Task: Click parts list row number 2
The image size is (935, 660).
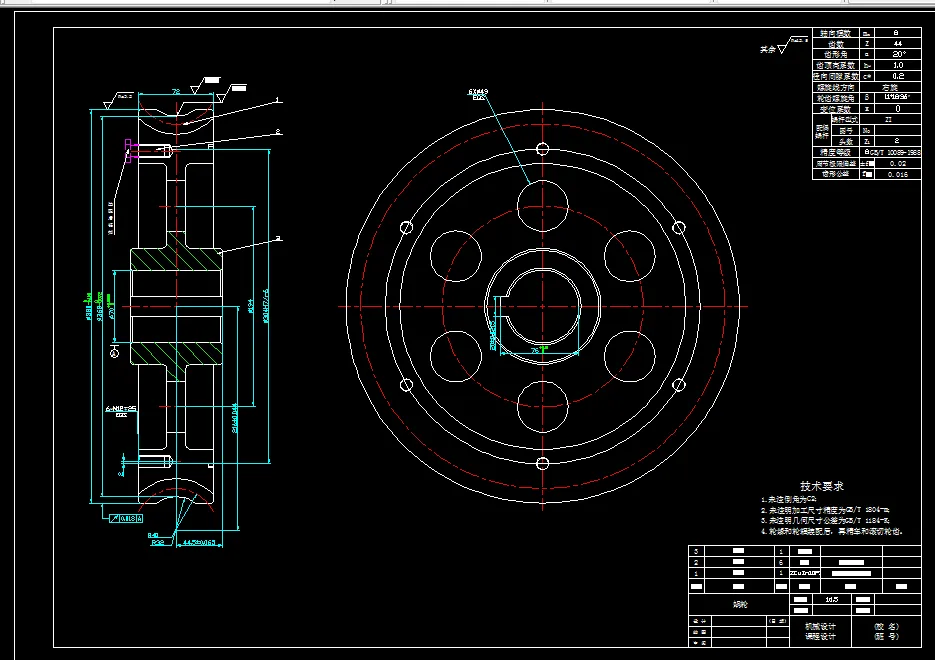Action: click(696, 562)
